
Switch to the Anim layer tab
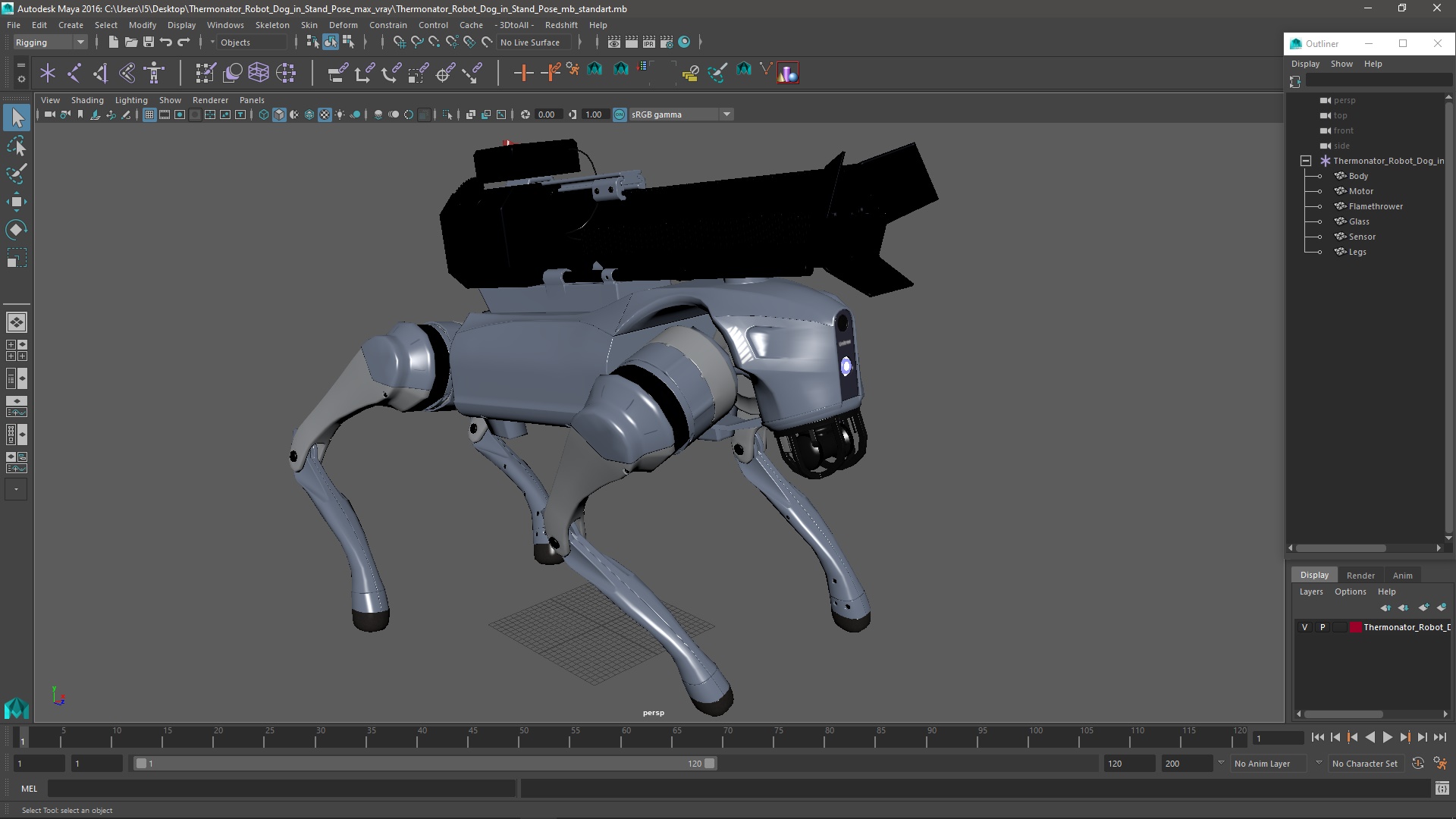point(1402,576)
